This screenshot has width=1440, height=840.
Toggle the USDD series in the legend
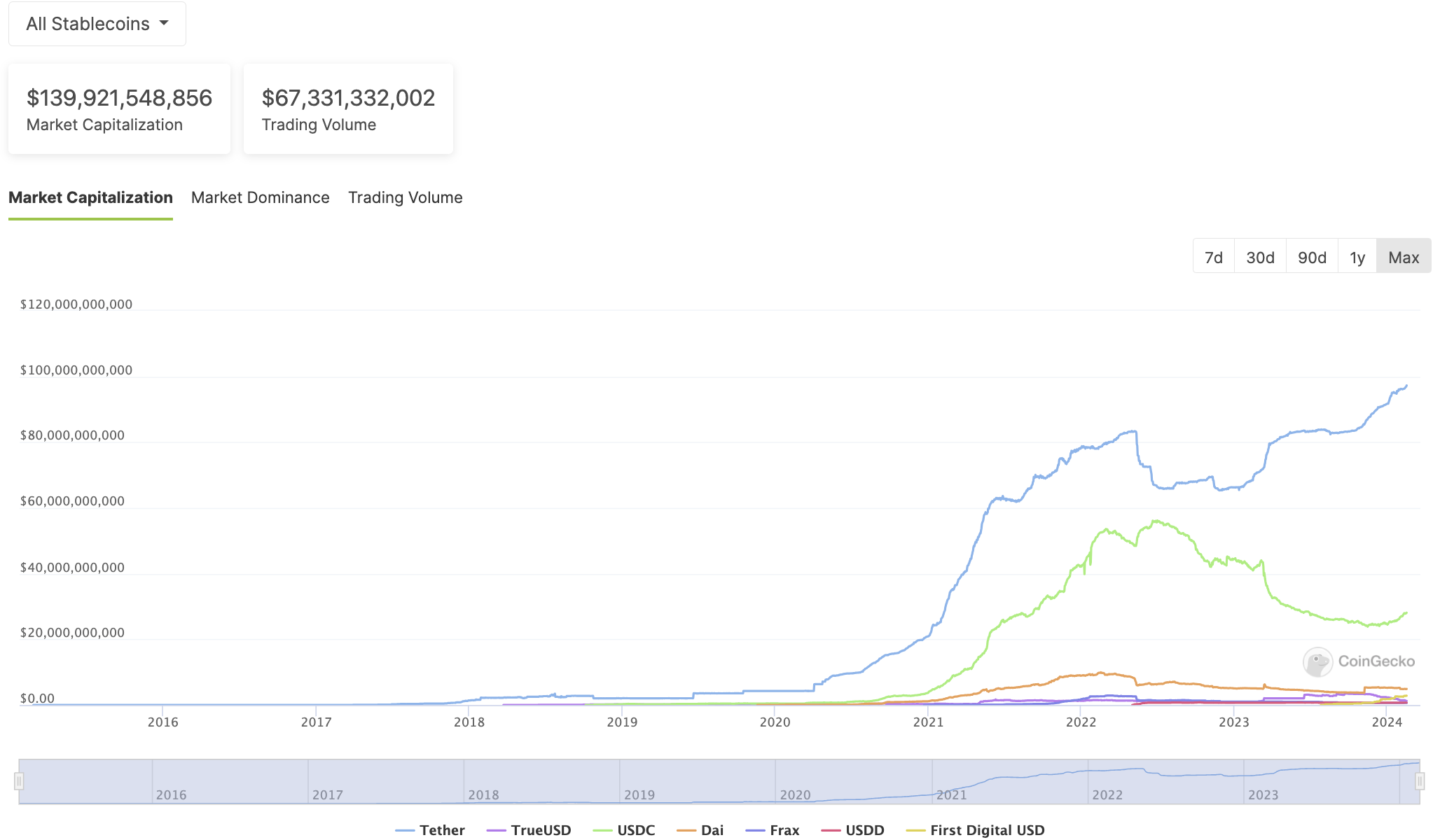tap(853, 830)
